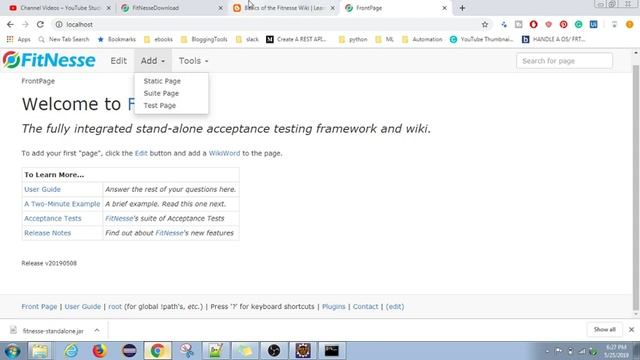Click FitNesse link in Release Notes row
This screenshot has width=640, height=360.
click(169, 233)
